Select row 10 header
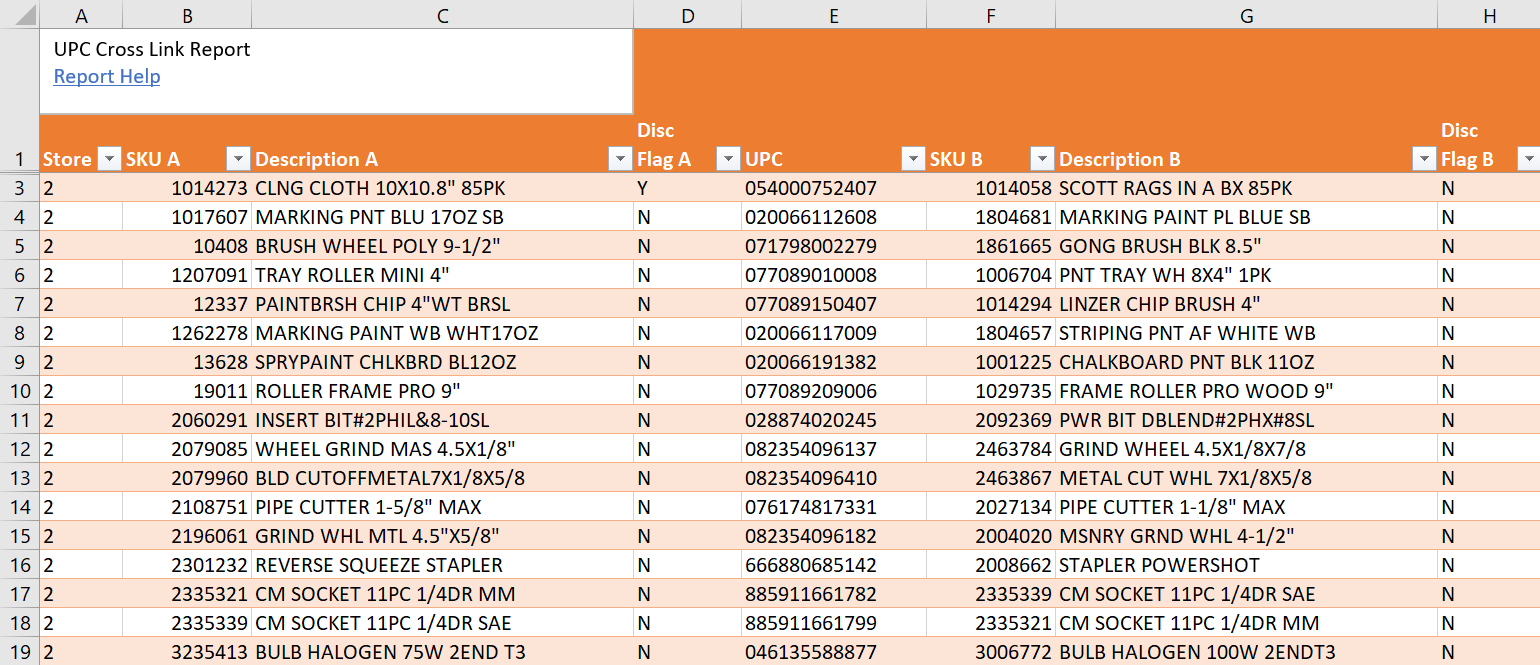 [x=19, y=391]
